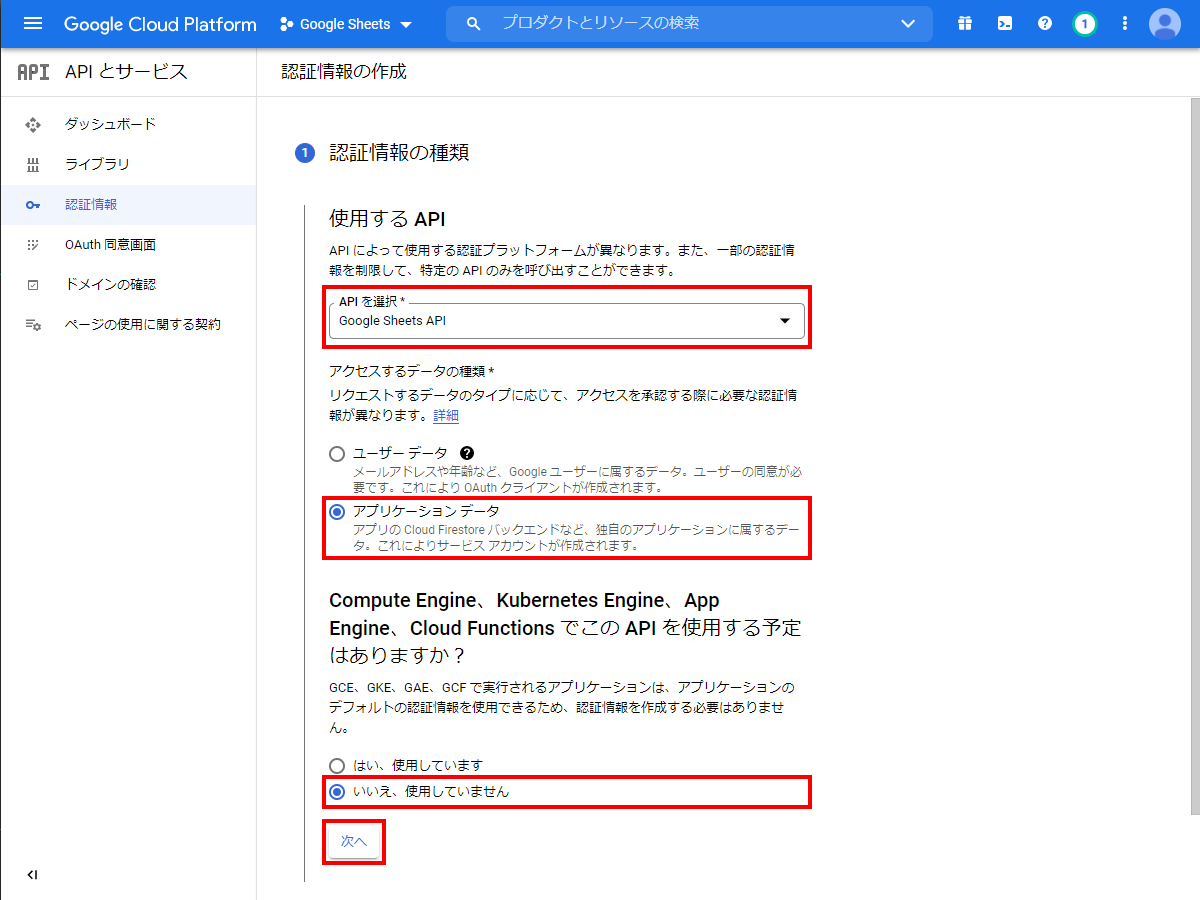The image size is (1200, 900).
Task: Open the API を選択 dropdown
Action: click(567, 320)
